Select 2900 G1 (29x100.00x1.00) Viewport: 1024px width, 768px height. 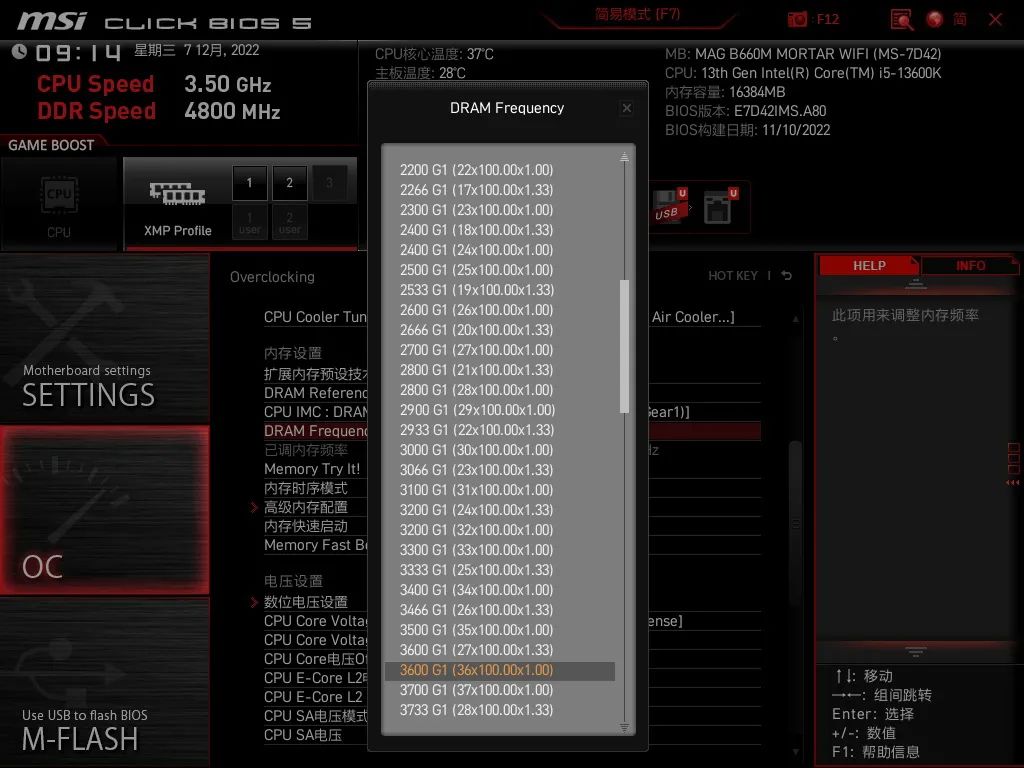pos(477,410)
